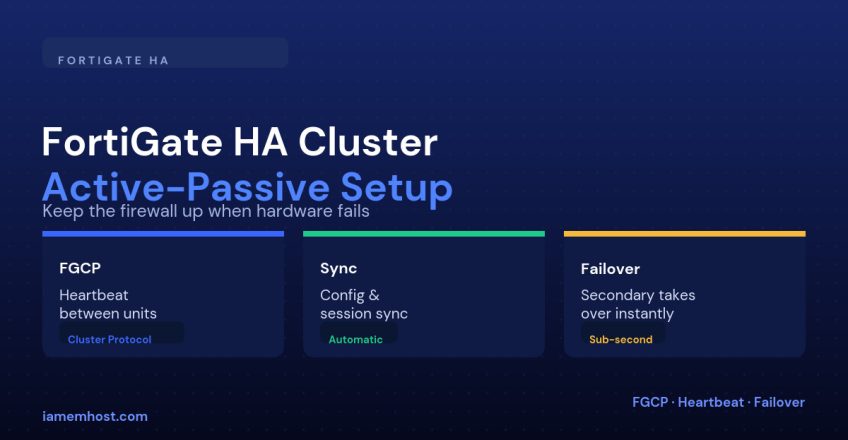Click 'Keep the firewall up when hardware fails' subtitle
The height and width of the screenshot is (440, 848).
coord(206,211)
